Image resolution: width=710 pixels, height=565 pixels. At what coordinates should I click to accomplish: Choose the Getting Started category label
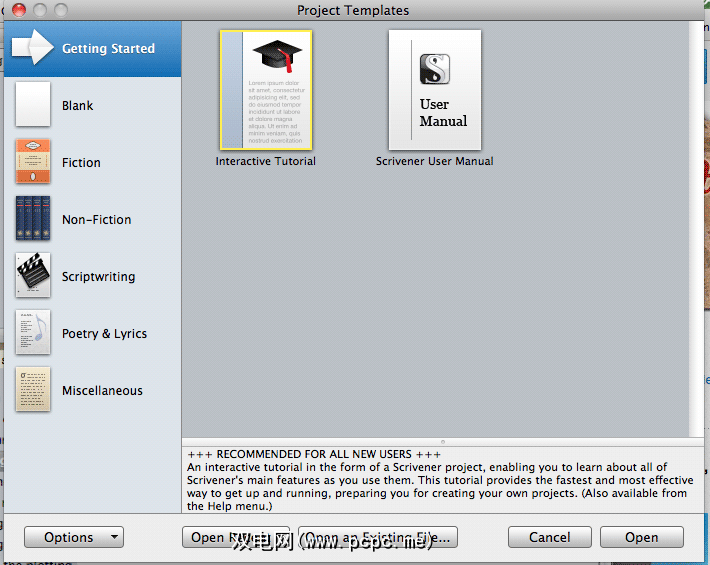pyautogui.click(x=108, y=48)
